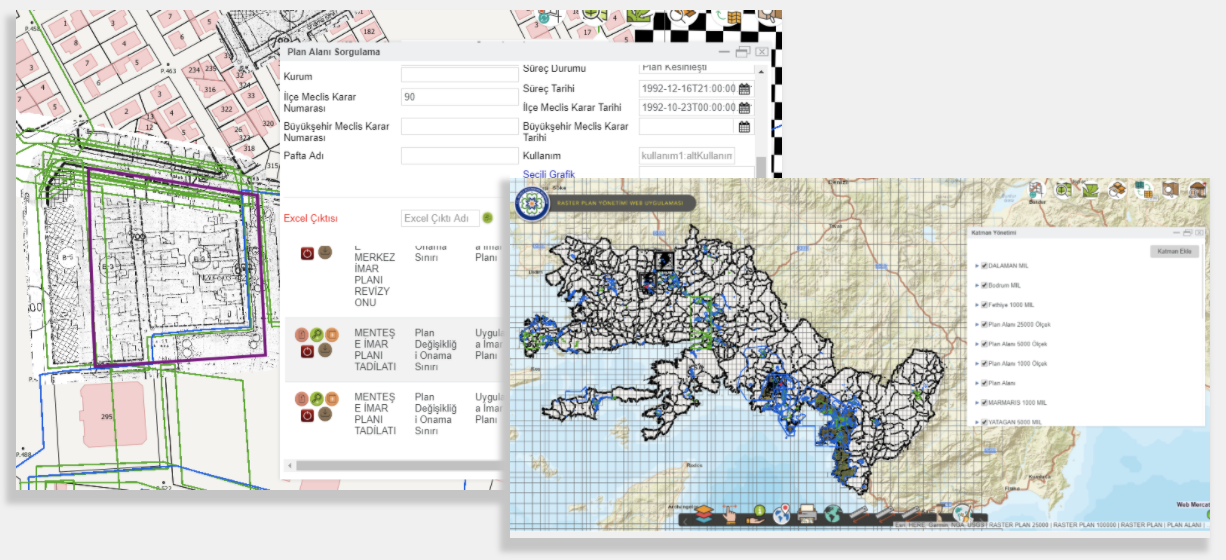Expand the Bodrum MIL layer node
The image size is (1226, 560).
[977, 285]
